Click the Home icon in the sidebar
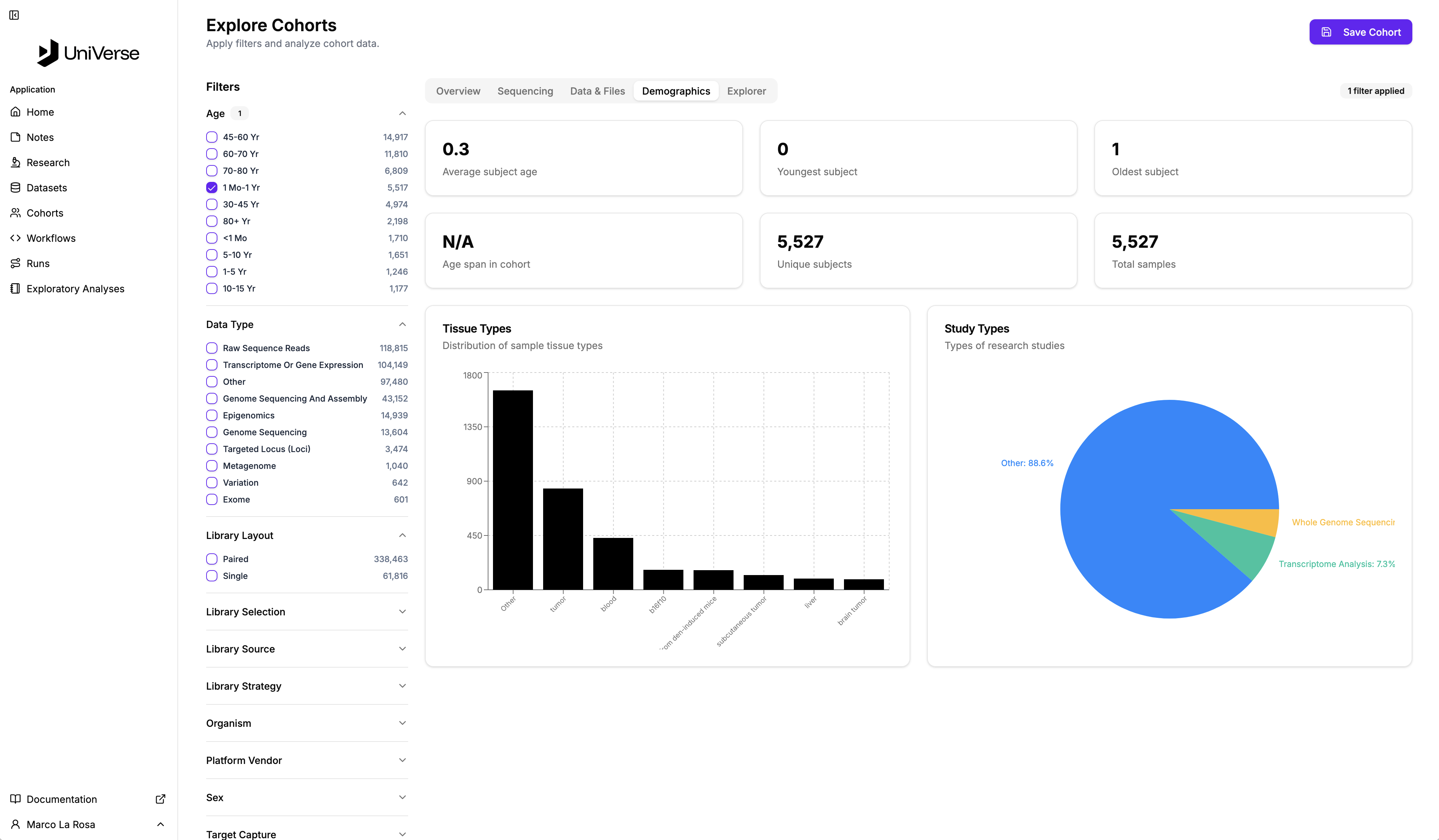This screenshot has width=1439, height=840. [x=15, y=112]
